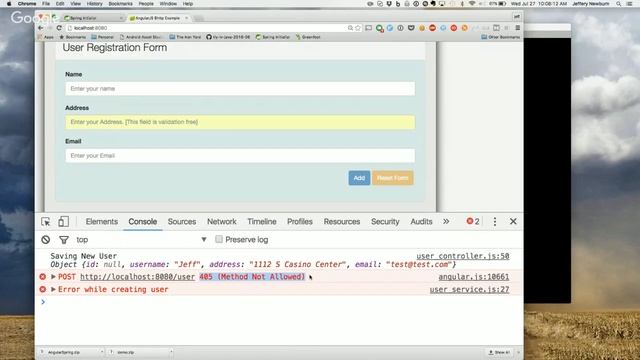The image size is (640, 360).
Task: Switch to the Elements tab
Action: click(x=102, y=221)
